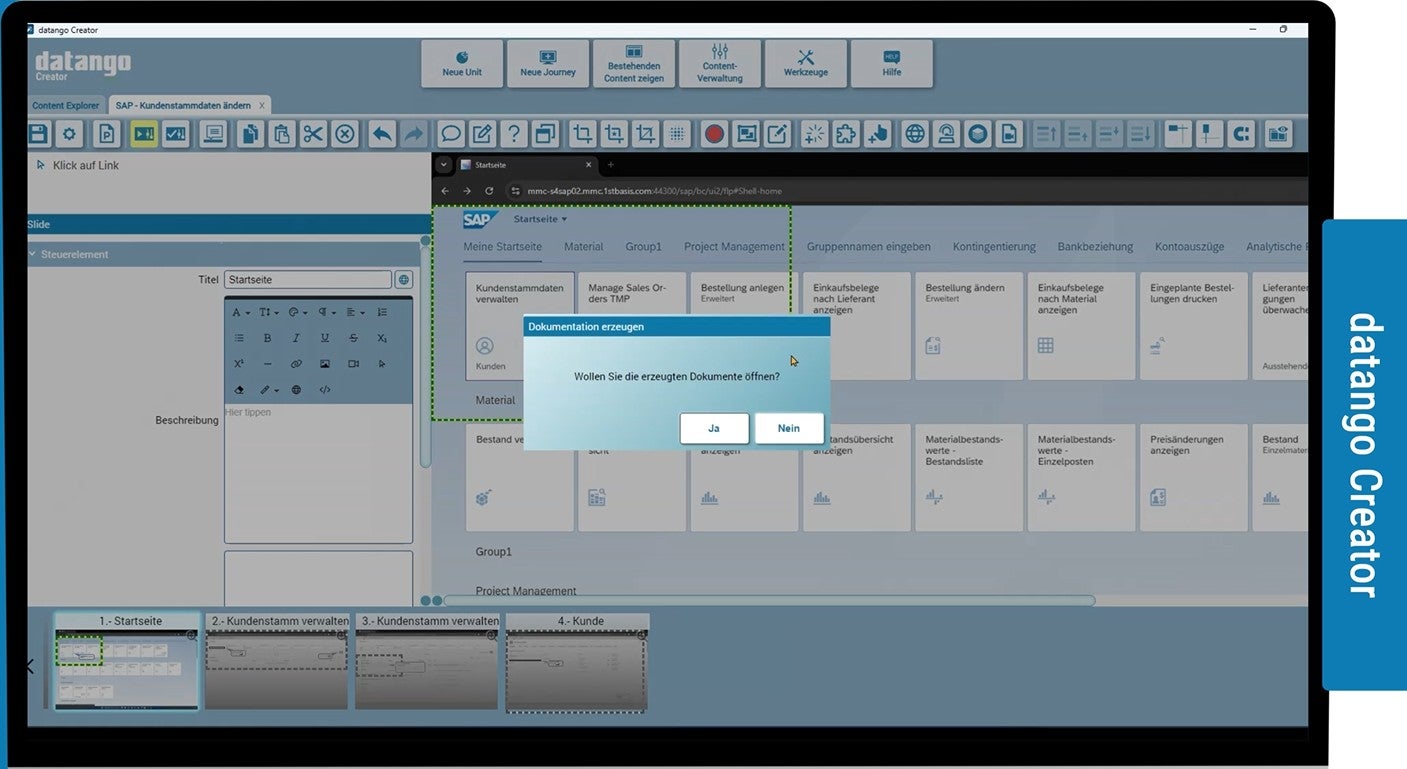Toggle strikethrough formatting in description editor
The height and width of the screenshot is (769, 1407).
pos(354,338)
